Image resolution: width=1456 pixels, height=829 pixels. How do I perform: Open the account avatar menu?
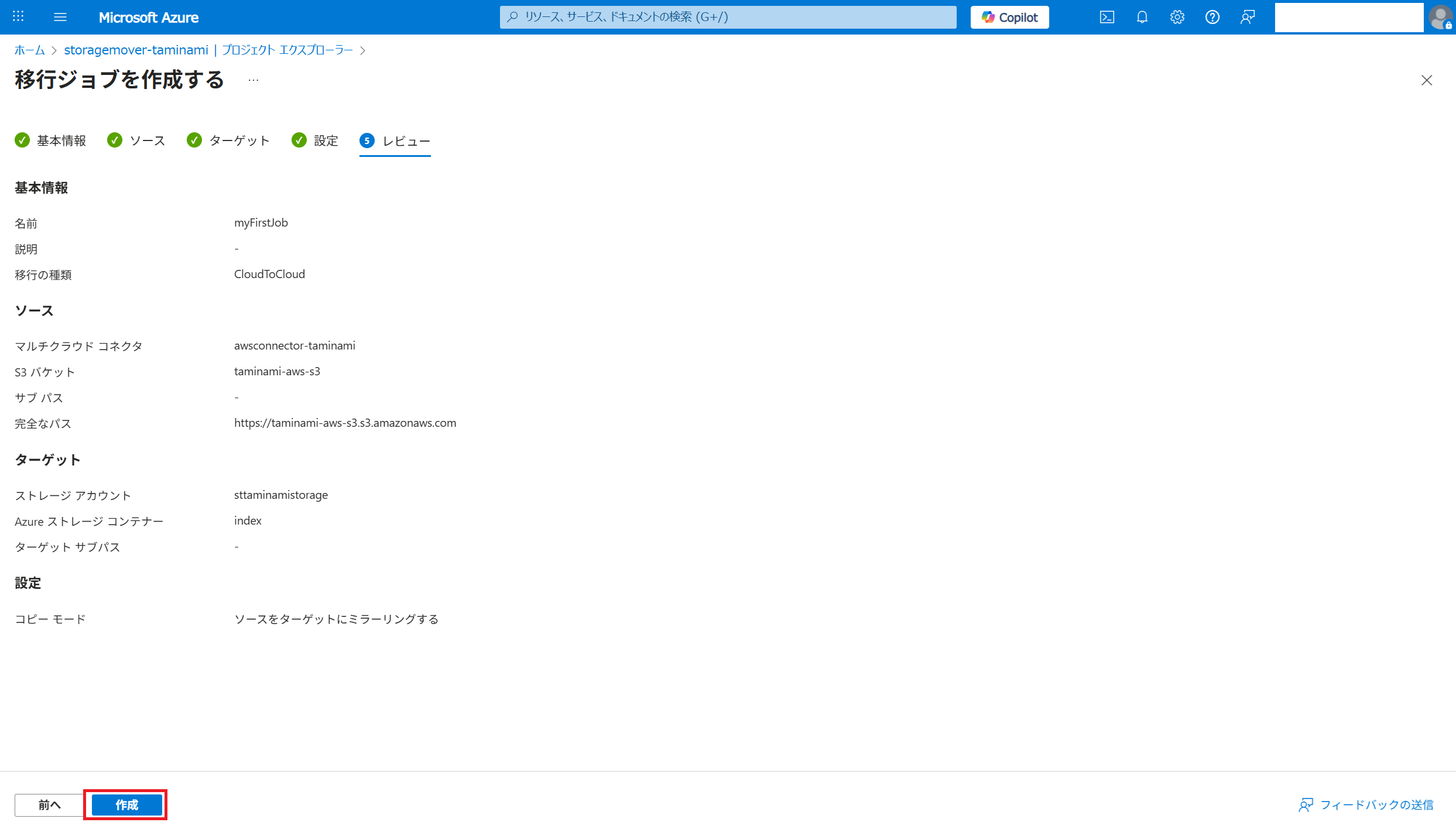[x=1440, y=17]
